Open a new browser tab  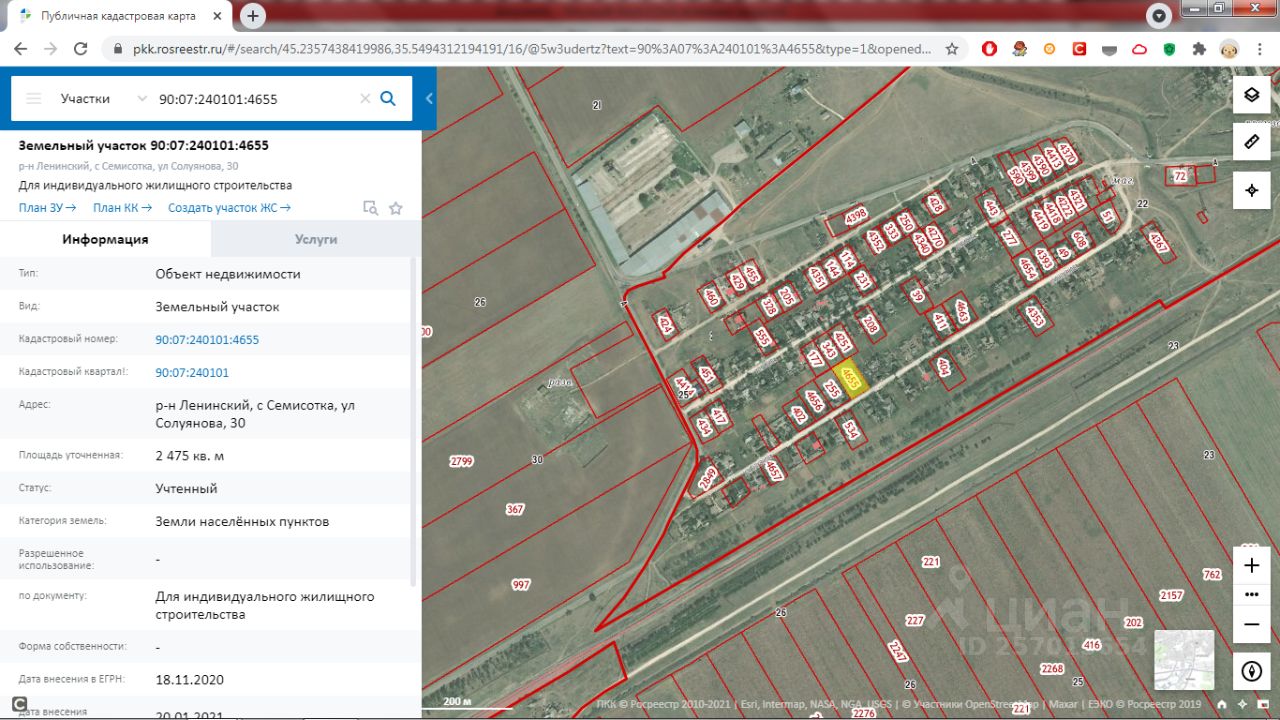tap(253, 16)
